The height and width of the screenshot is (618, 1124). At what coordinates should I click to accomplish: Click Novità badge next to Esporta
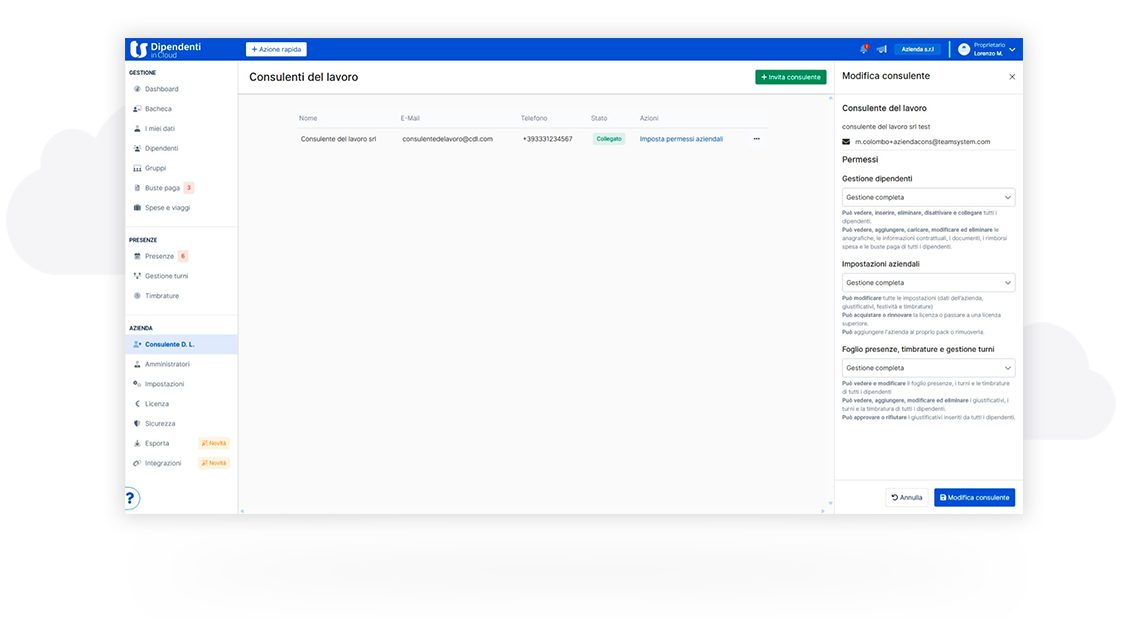click(x=214, y=443)
